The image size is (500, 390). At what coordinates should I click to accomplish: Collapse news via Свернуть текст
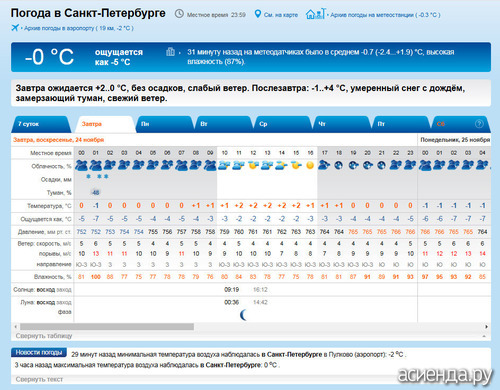coord(39,379)
